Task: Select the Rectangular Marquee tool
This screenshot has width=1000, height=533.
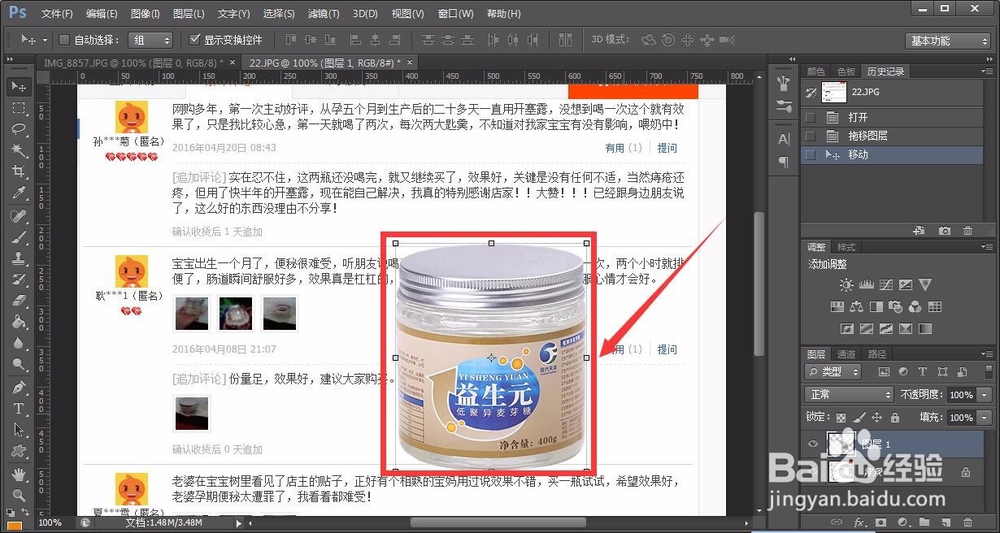Action: (x=18, y=107)
